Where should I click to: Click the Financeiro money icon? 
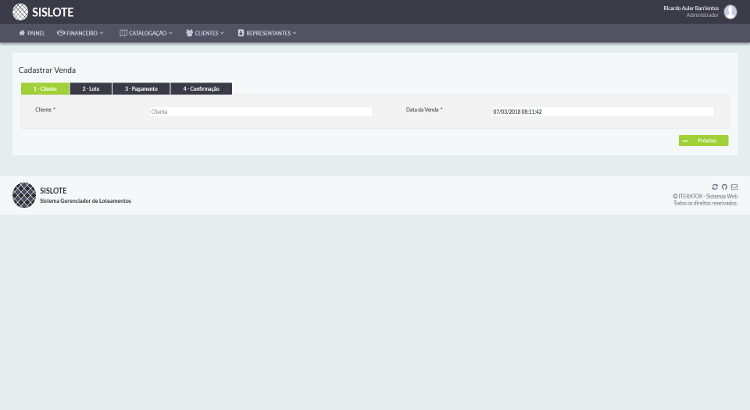[x=61, y=33]
